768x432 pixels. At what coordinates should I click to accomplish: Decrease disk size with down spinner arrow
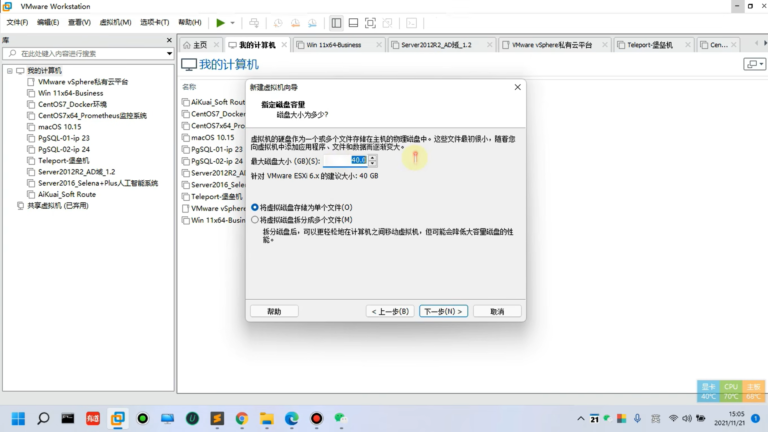tap(373, 163)
